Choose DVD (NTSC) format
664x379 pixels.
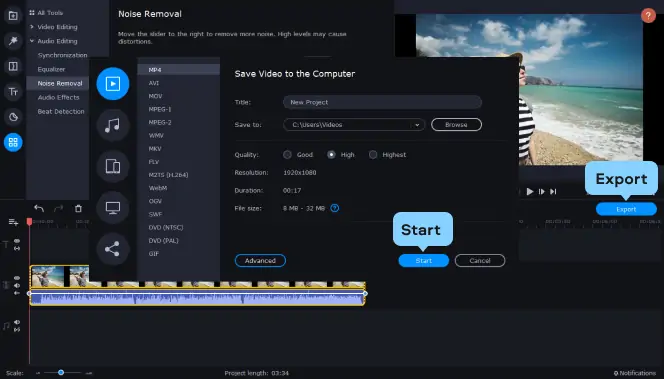(x=166, y=227)
